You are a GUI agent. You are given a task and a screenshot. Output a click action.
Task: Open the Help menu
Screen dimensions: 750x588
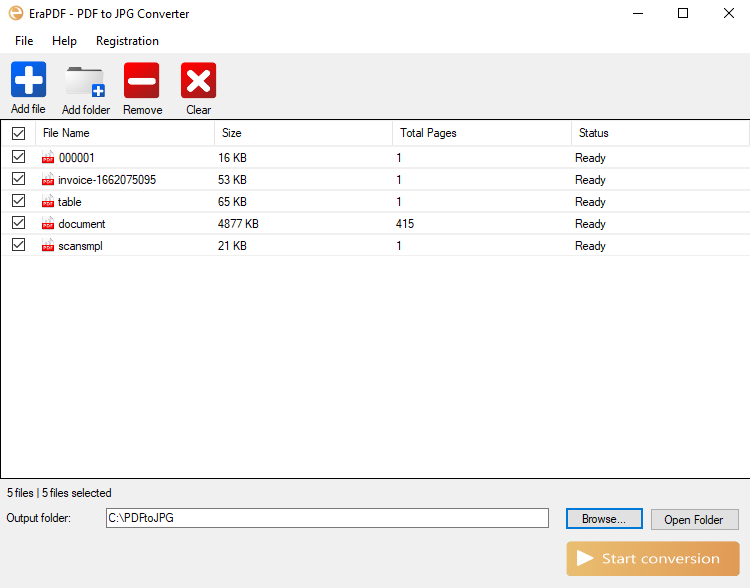click(64, 41)
